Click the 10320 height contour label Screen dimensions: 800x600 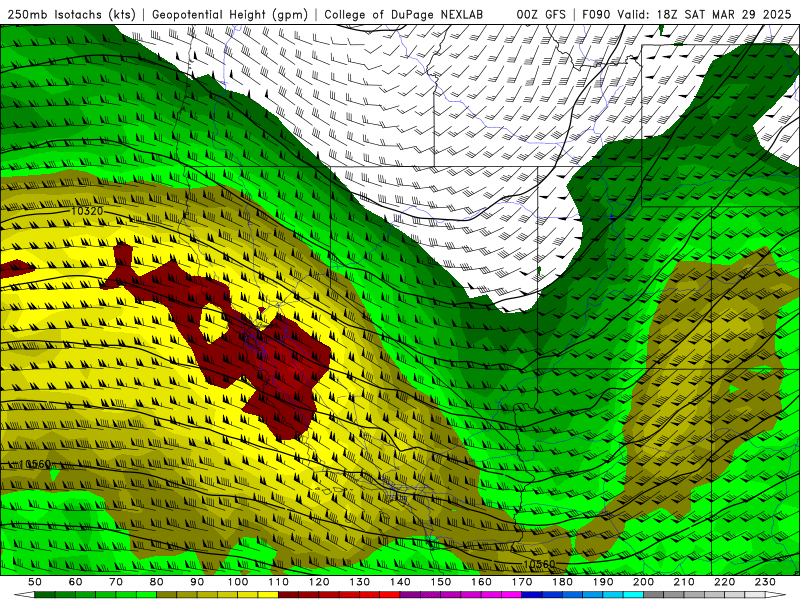tap(87, 211)
